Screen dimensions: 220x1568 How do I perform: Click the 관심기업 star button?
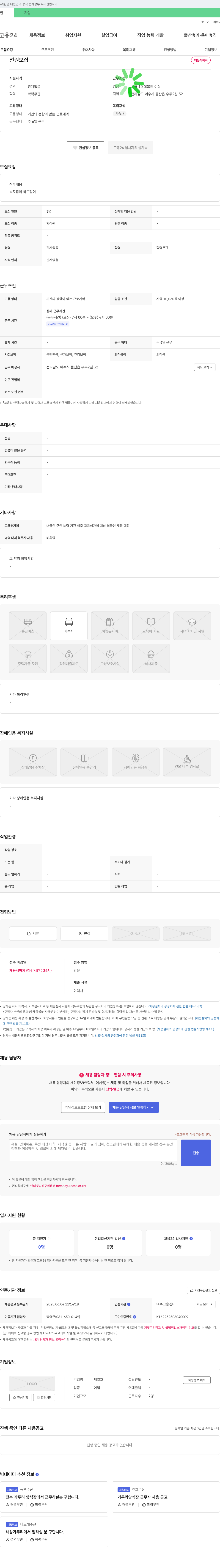[21, 1398]
